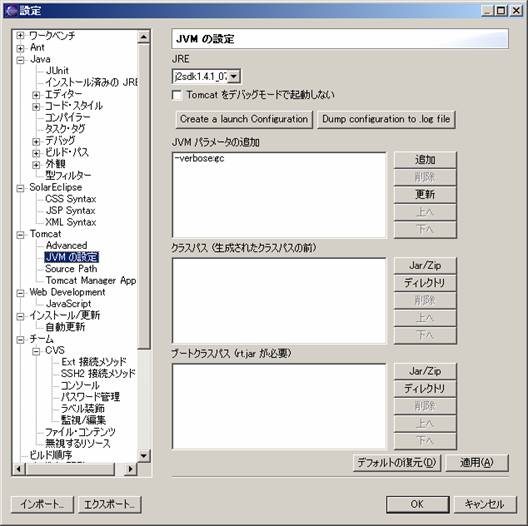Select タスク・タグ preference page
Screen dimensions: 528x526
pyautogui.click(x=65, y=129)
